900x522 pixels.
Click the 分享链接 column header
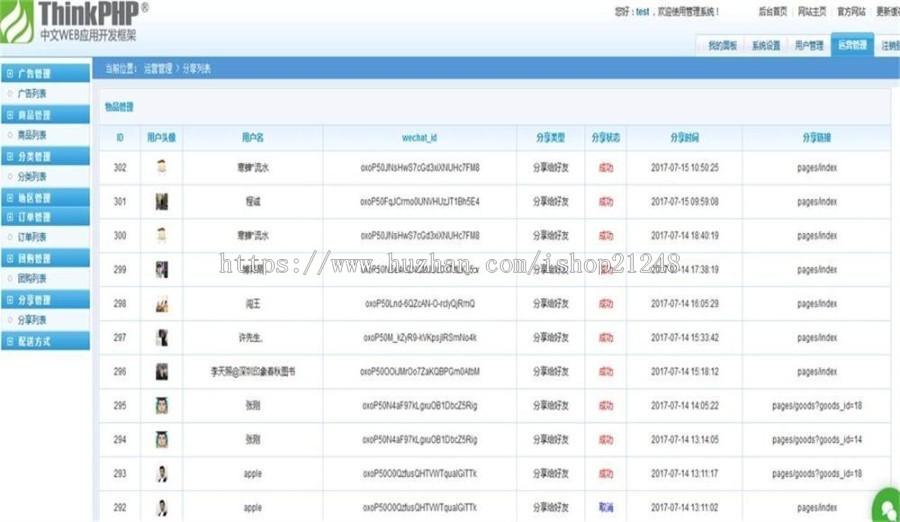point(817,138)
